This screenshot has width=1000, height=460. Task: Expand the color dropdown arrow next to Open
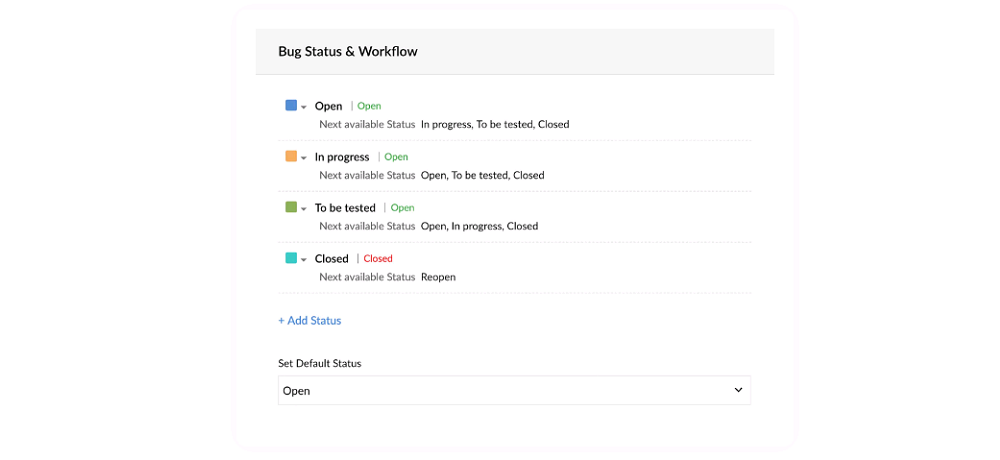(x=304, y=107)
